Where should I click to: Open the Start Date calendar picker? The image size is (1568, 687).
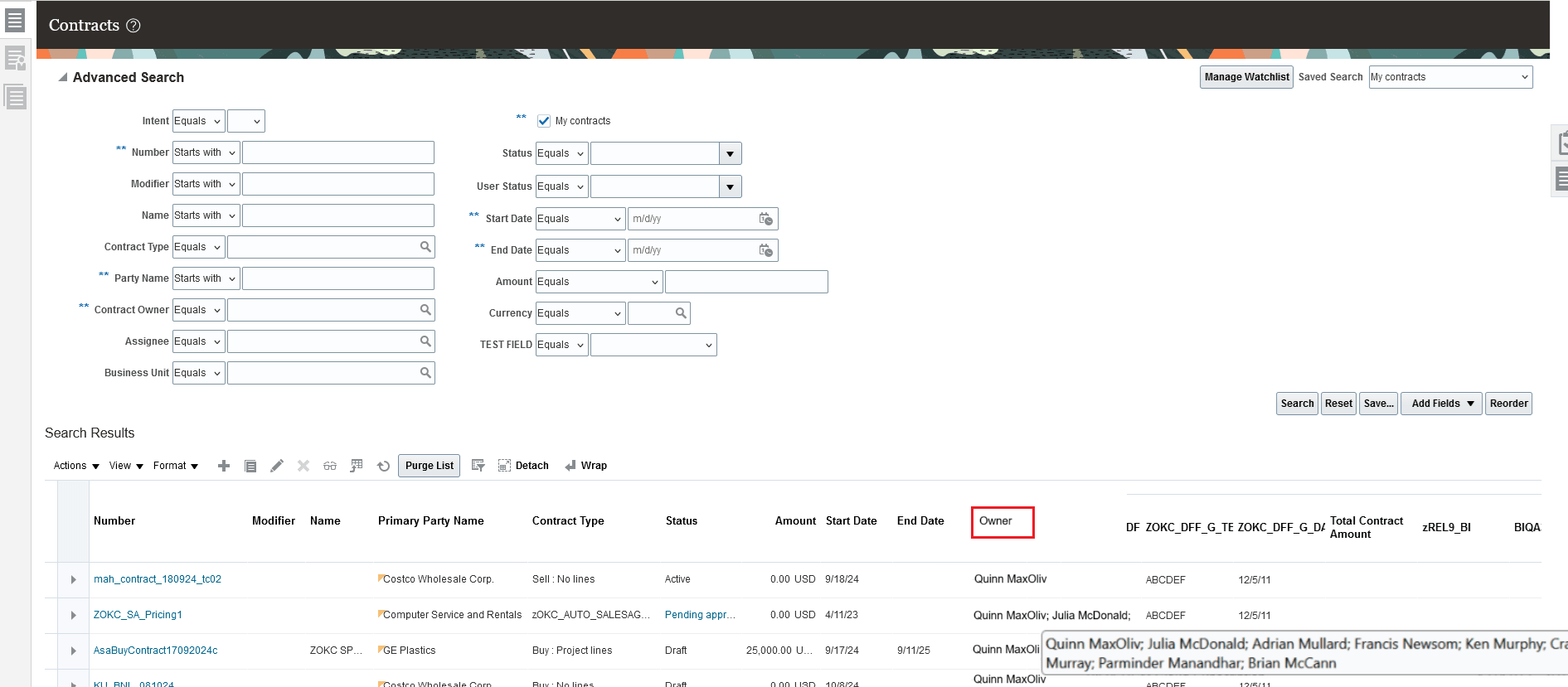point(766,219)
